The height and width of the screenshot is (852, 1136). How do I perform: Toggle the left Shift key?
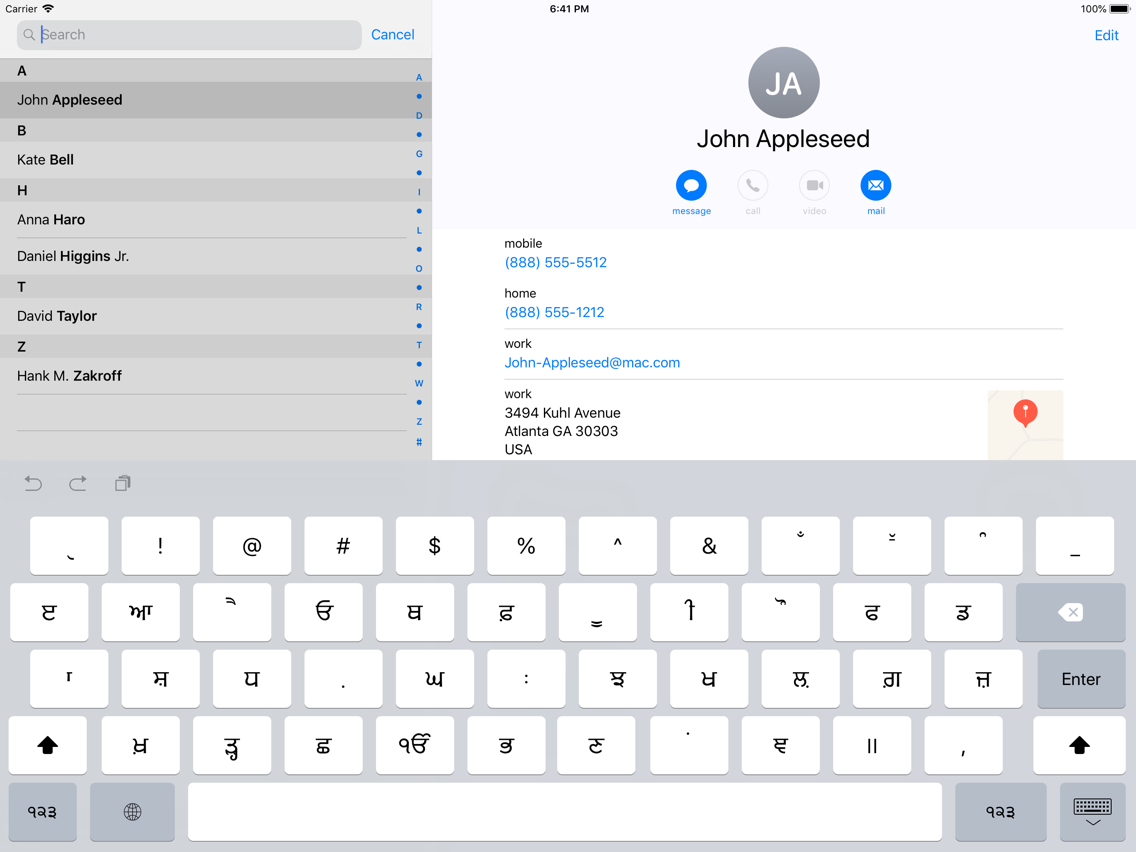(x=47, y=745)
